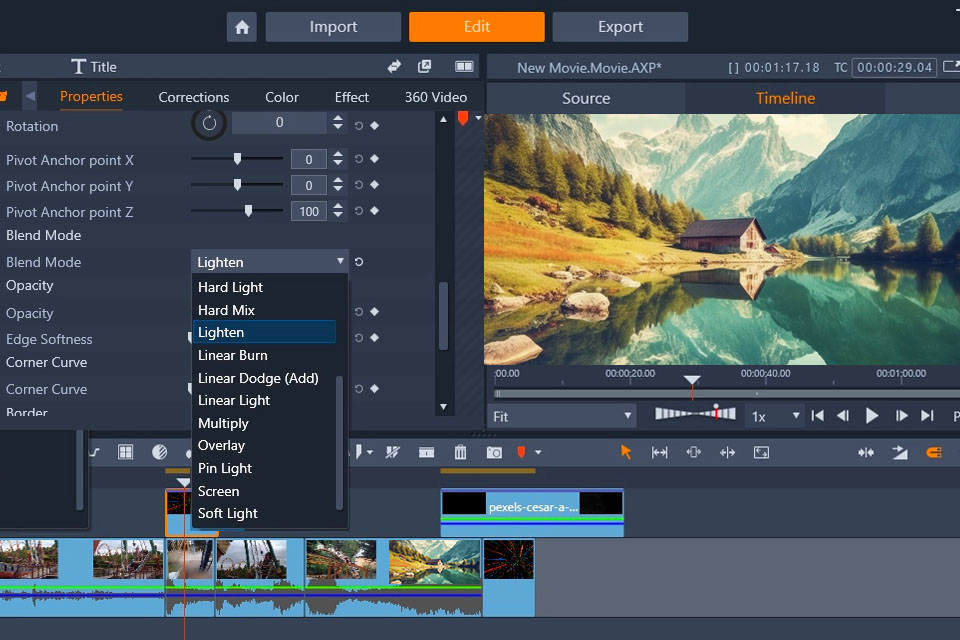This screenshot has height=640, width=960.
Task: Click the left arrow beside the Properties tab
Action: 30,96
